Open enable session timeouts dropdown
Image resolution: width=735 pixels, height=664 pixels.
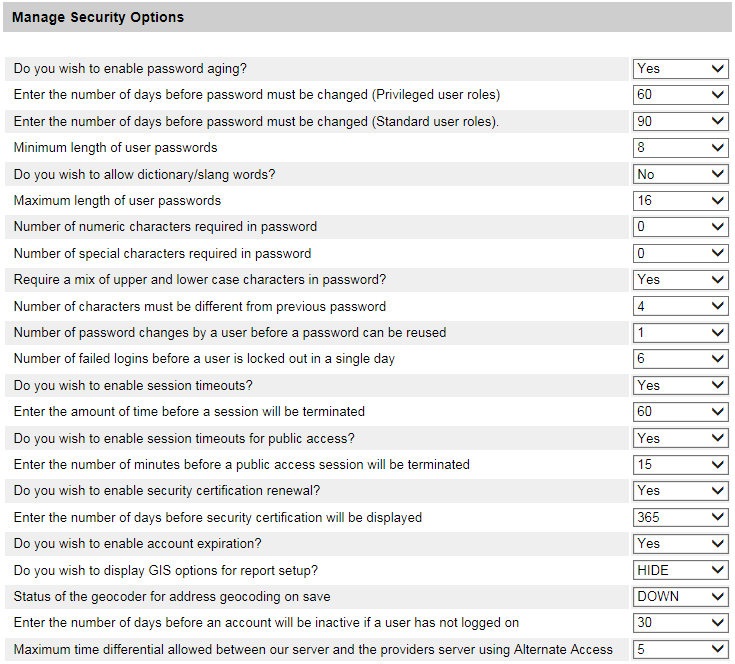click(x=681, y=385)
